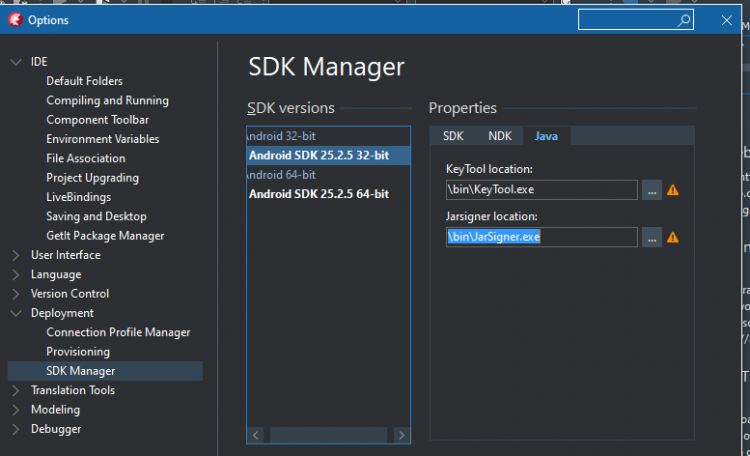Expand the Language node
750x456 pixels.
click(16, 274)
